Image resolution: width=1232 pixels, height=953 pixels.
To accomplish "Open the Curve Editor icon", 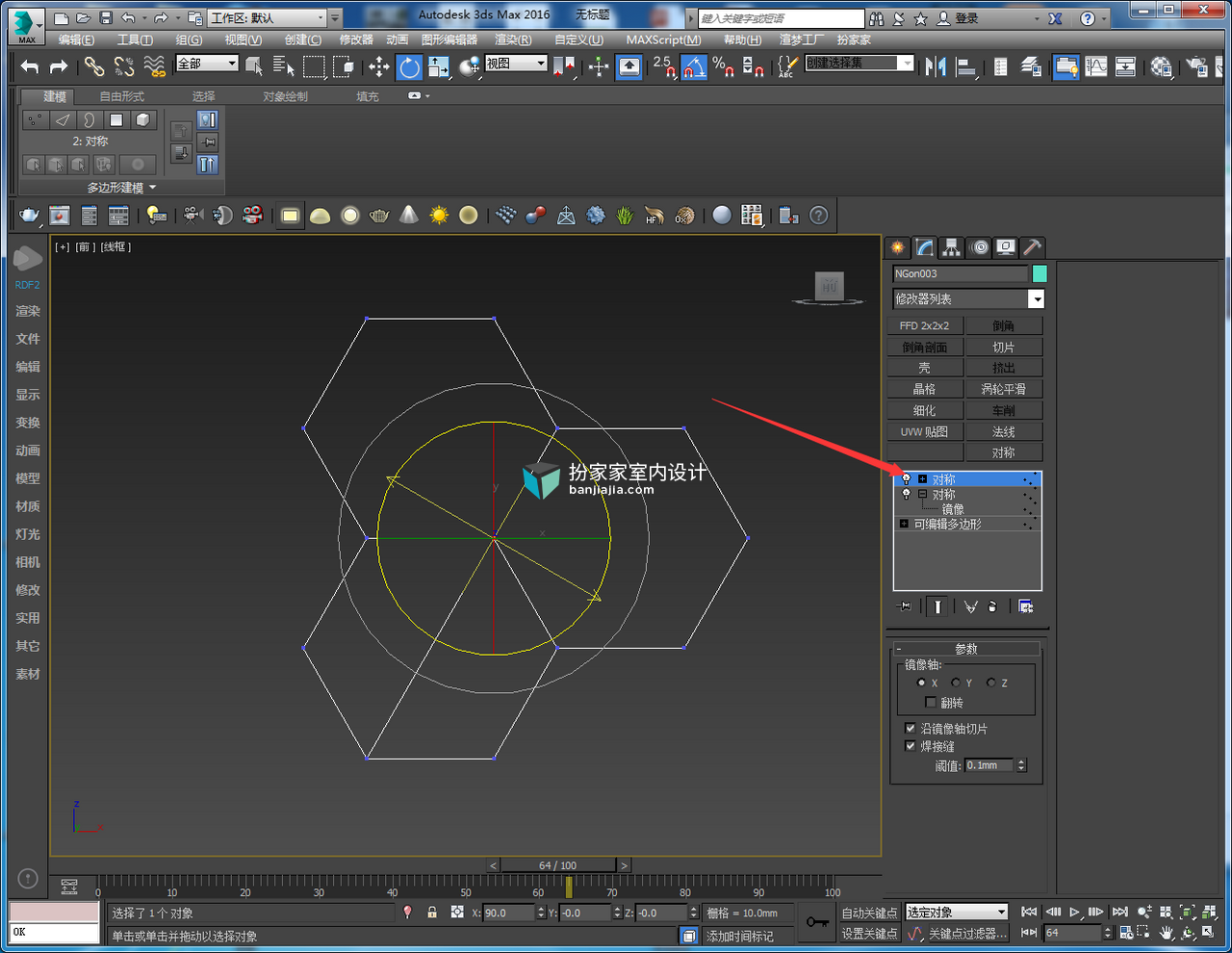I will (1096, 66).
